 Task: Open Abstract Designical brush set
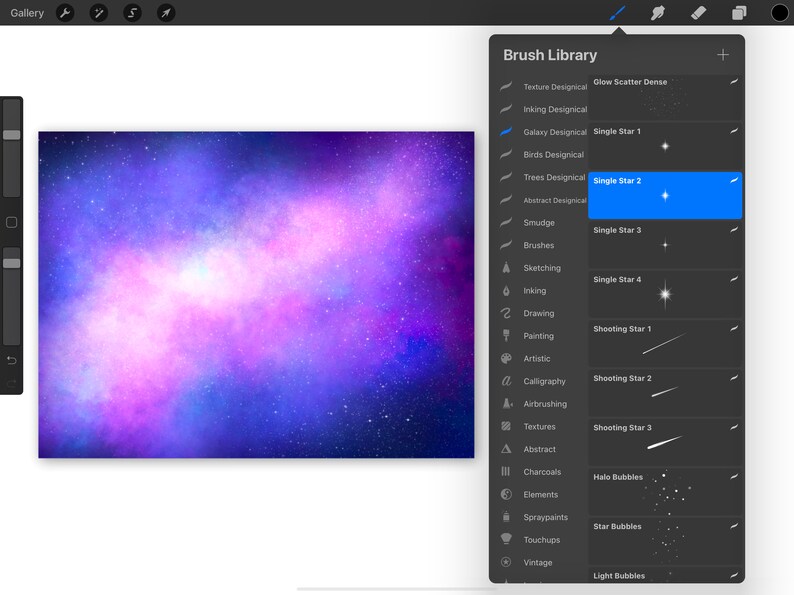(x=543, y=200)
